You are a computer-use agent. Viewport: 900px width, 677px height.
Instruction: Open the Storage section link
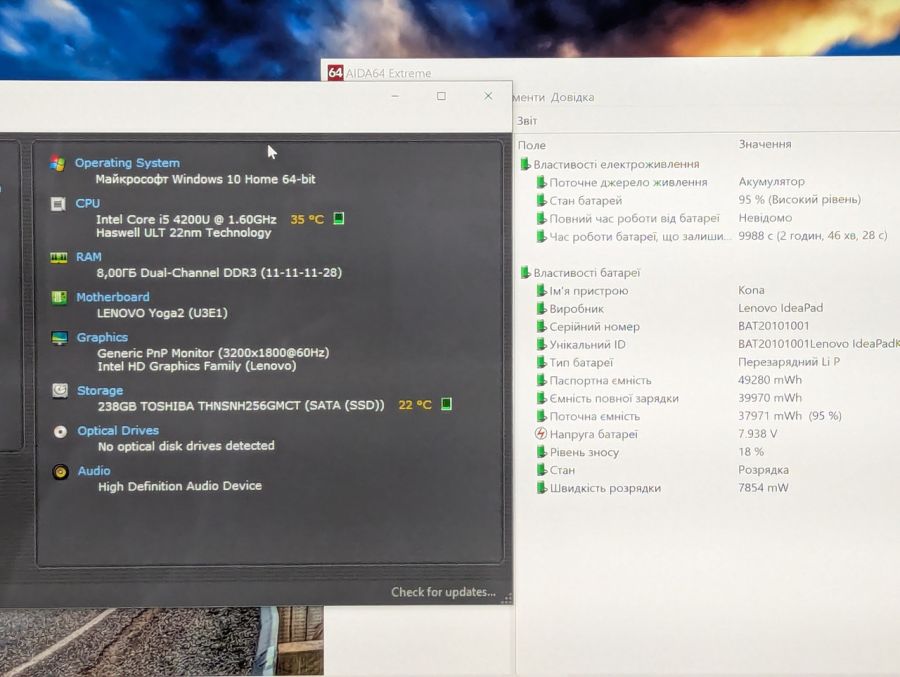(100, 390)
